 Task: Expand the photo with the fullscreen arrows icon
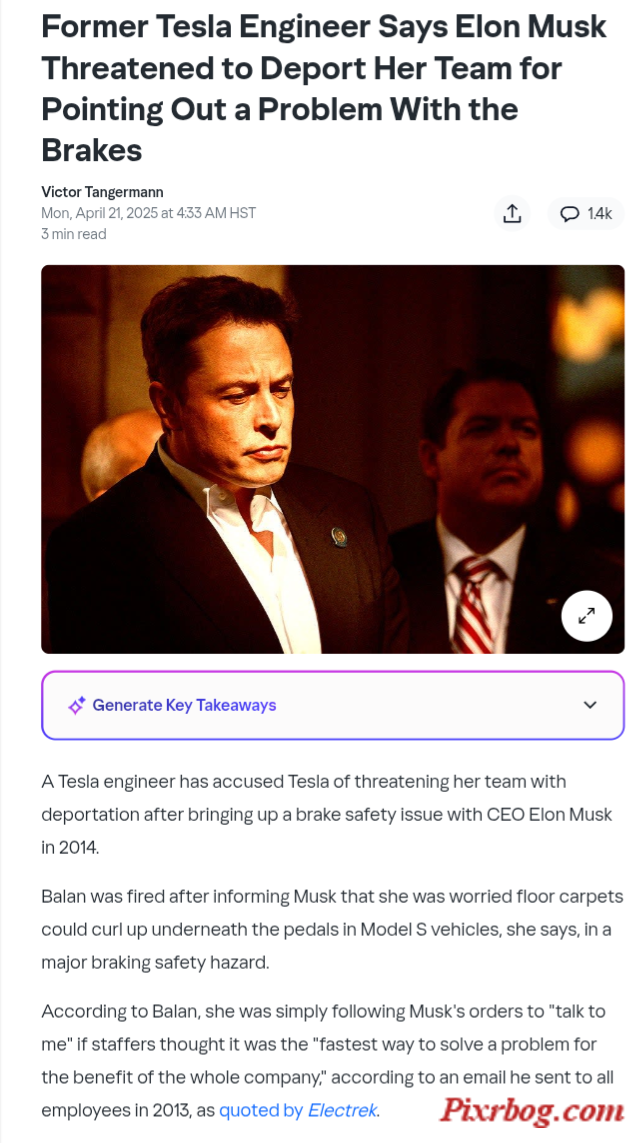tap(586, 616)
